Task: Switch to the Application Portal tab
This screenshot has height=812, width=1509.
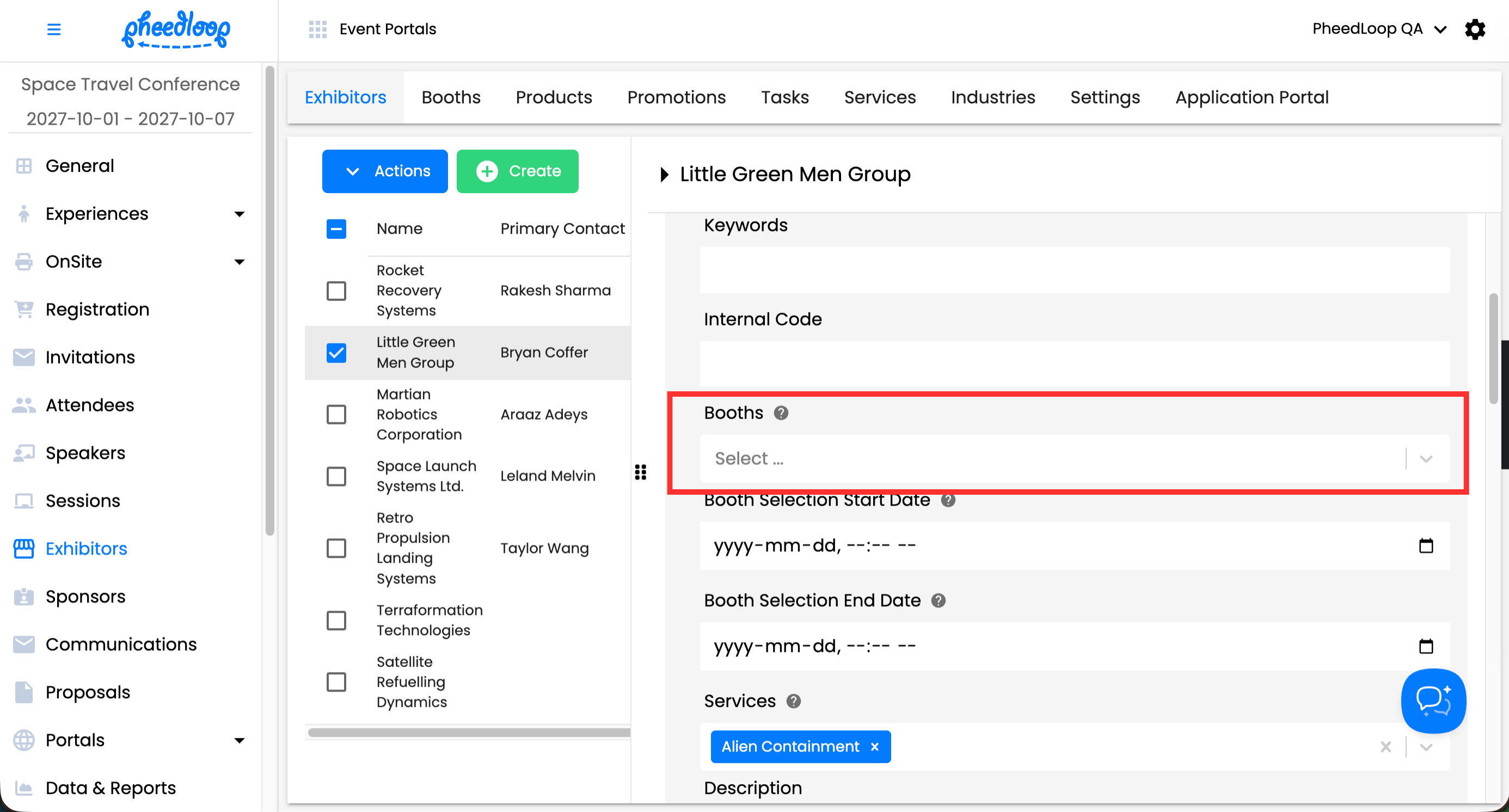Action: (x=1252, y=97)
